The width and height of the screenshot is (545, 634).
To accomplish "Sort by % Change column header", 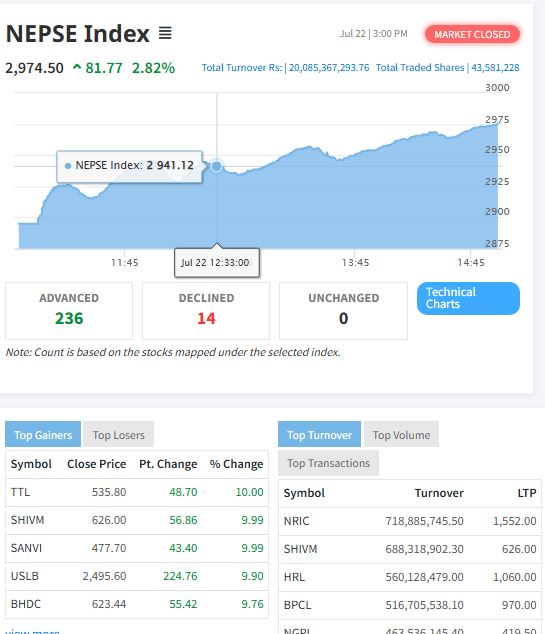I will 236,464.
